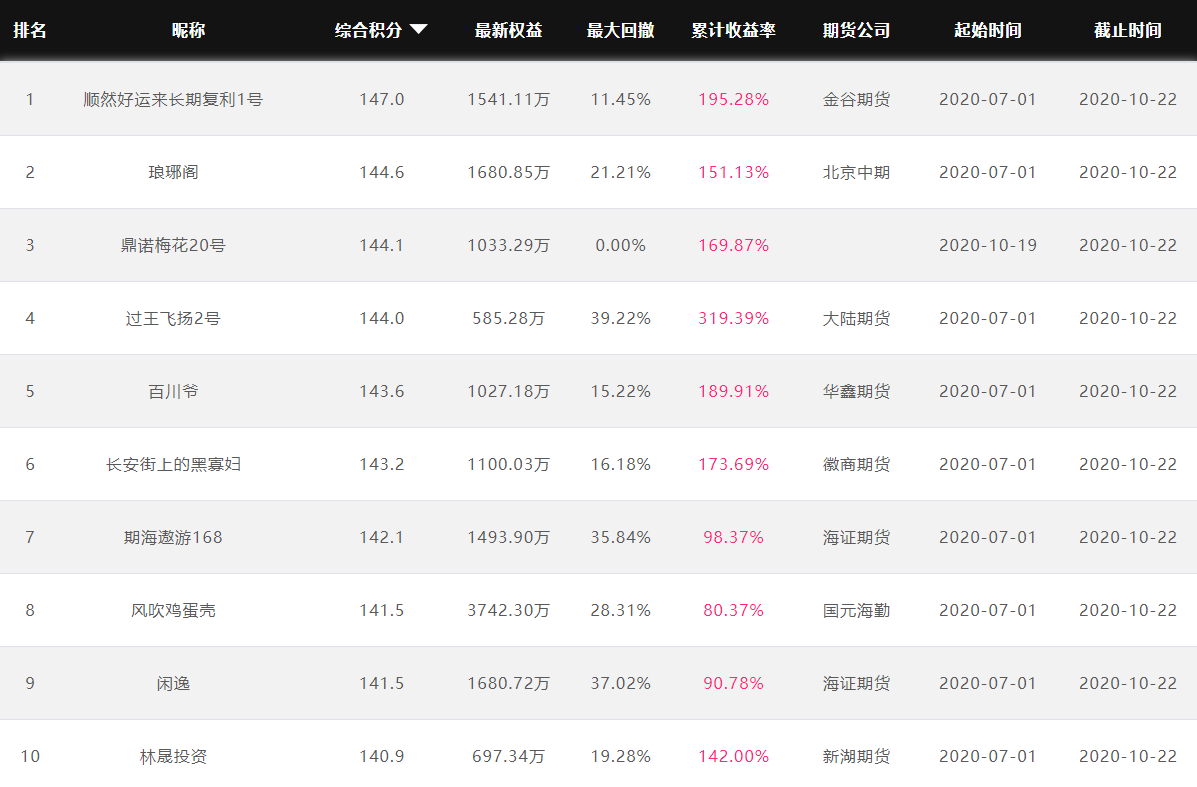Click the 期货公司 column header
1197x787 pixels.
[857, 31]
